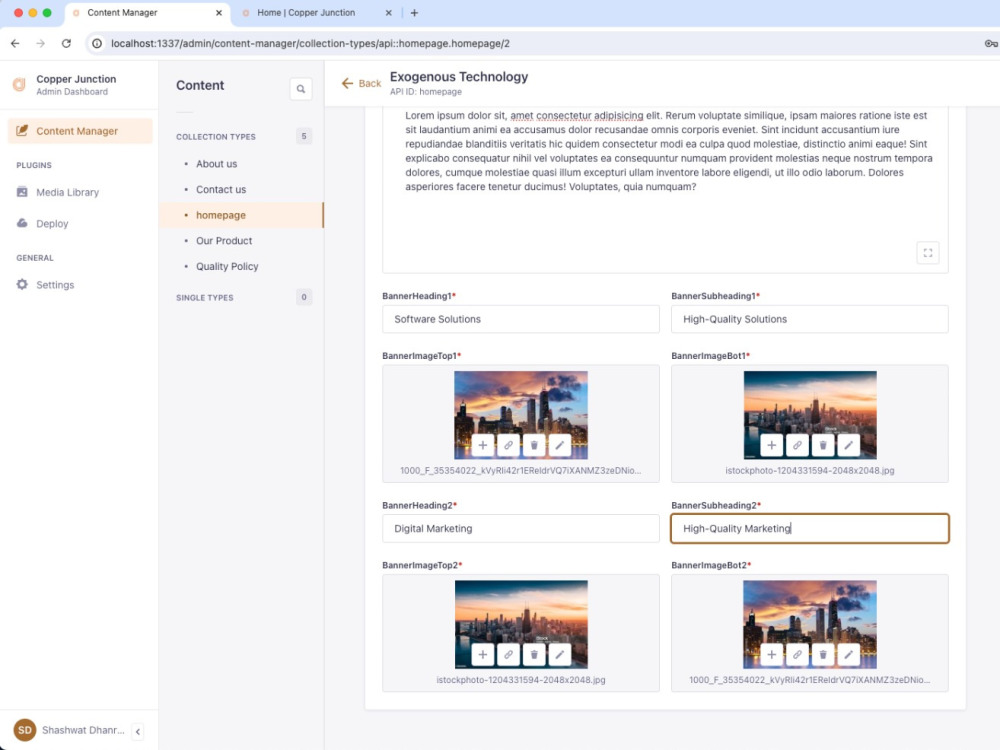Click password key icon in address bar
The height and width of the screenshot is (750, 1000).
(x=990, y=43)
